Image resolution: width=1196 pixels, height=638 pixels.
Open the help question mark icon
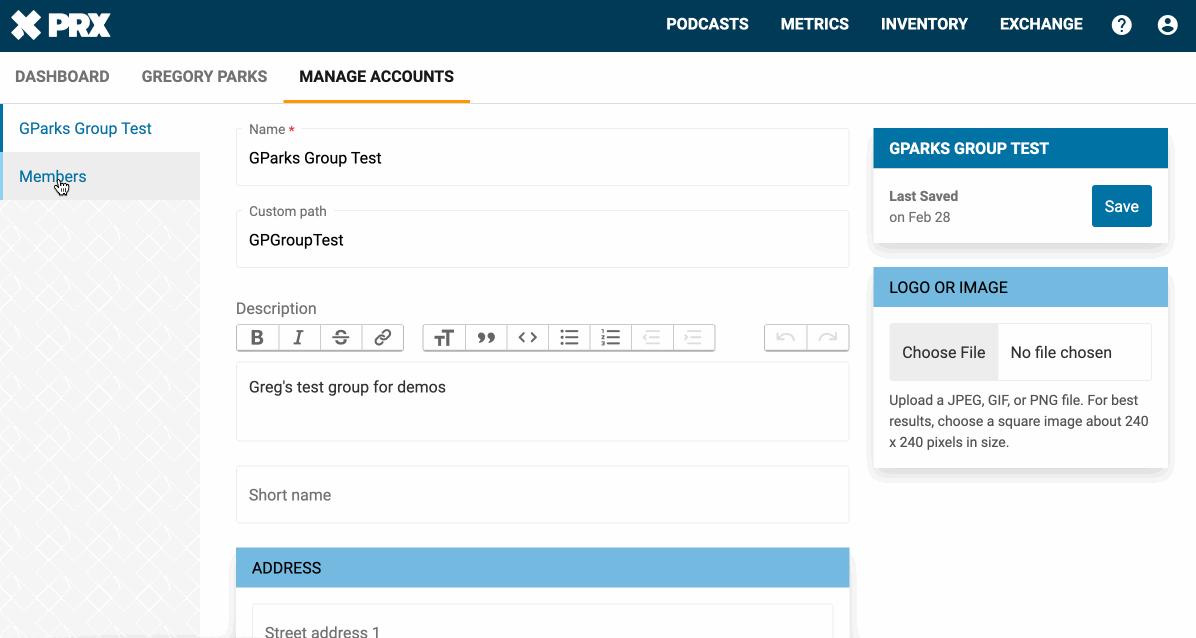1122,25
